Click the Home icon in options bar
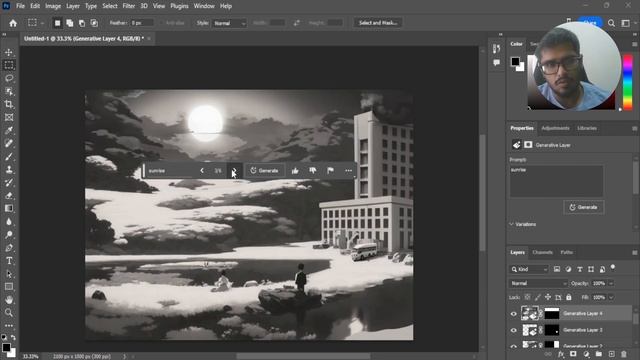This screenshot has height=360, width=640. coord(13,23)
